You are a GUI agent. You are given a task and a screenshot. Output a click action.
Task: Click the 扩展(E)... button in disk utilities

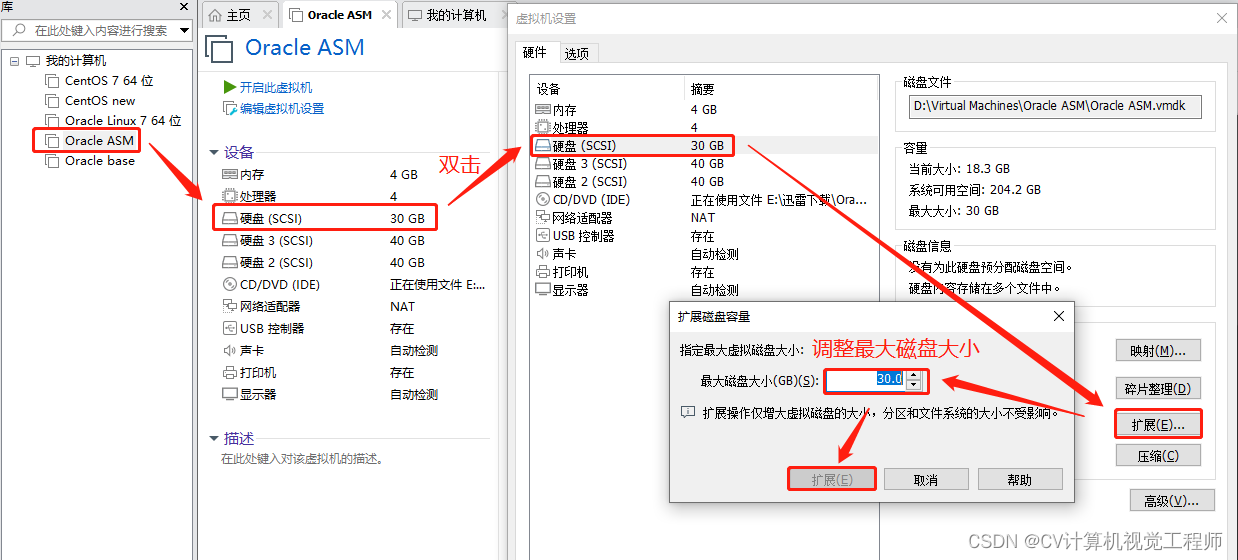1158,425
